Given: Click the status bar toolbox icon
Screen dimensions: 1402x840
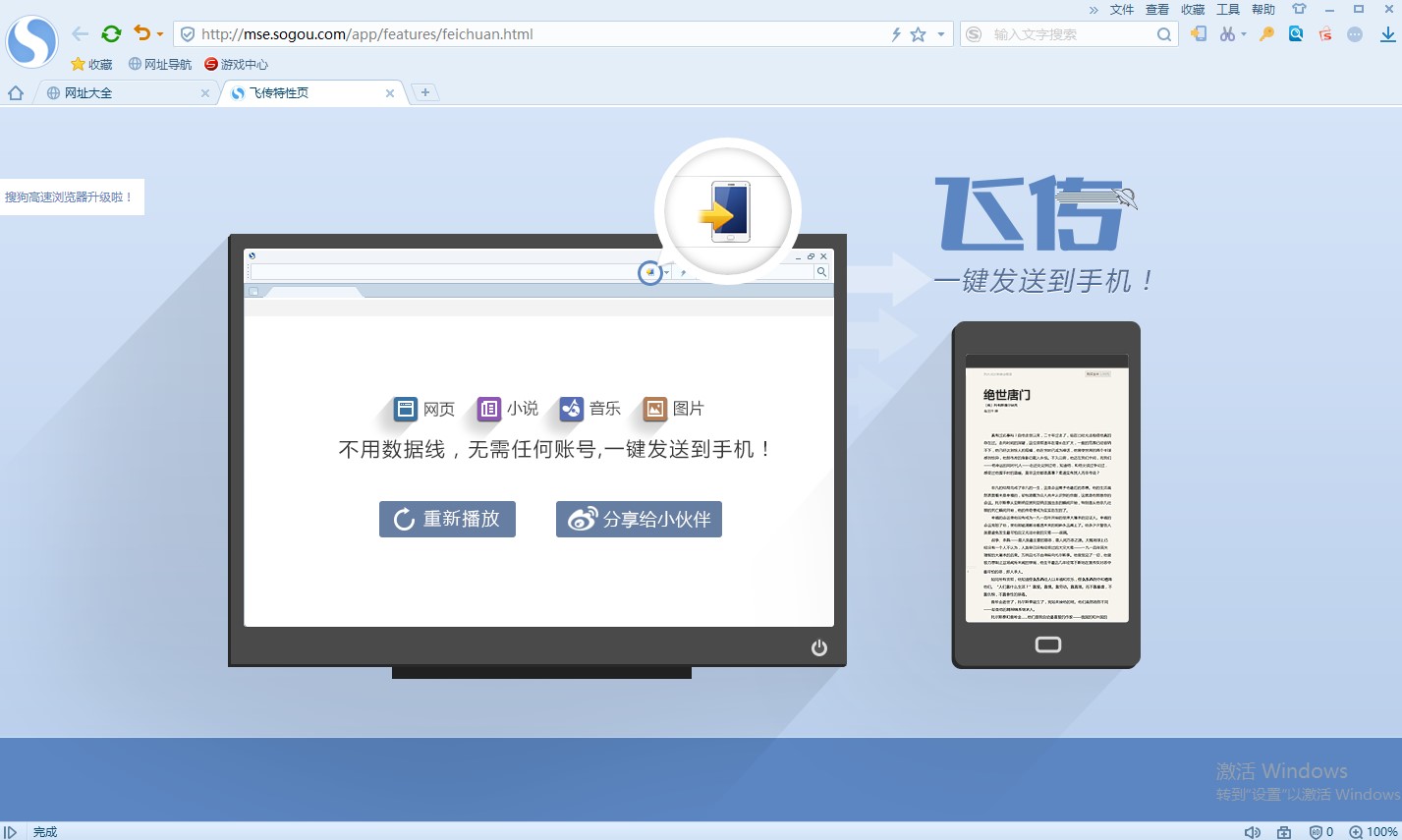Looking at the screenshot, I should pyautogui.click(x=1284, y=832).
